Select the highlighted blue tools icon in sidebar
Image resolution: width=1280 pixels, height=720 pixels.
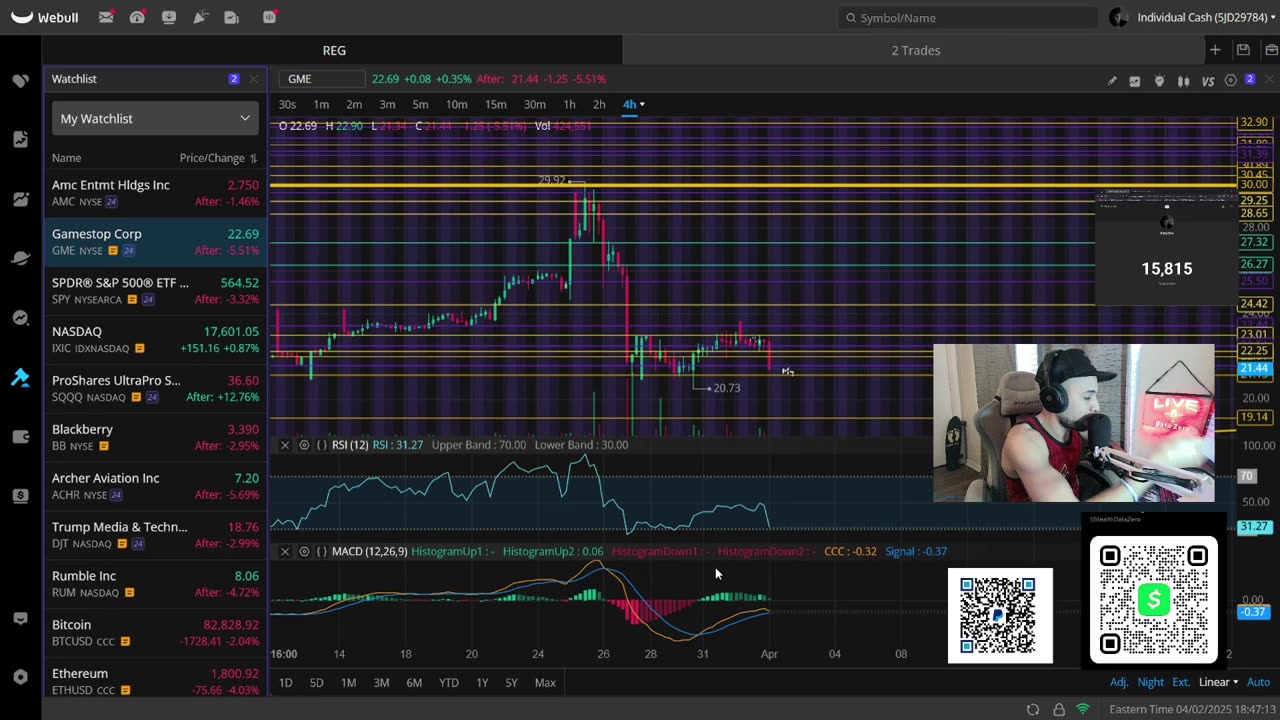tap(21, 377)
